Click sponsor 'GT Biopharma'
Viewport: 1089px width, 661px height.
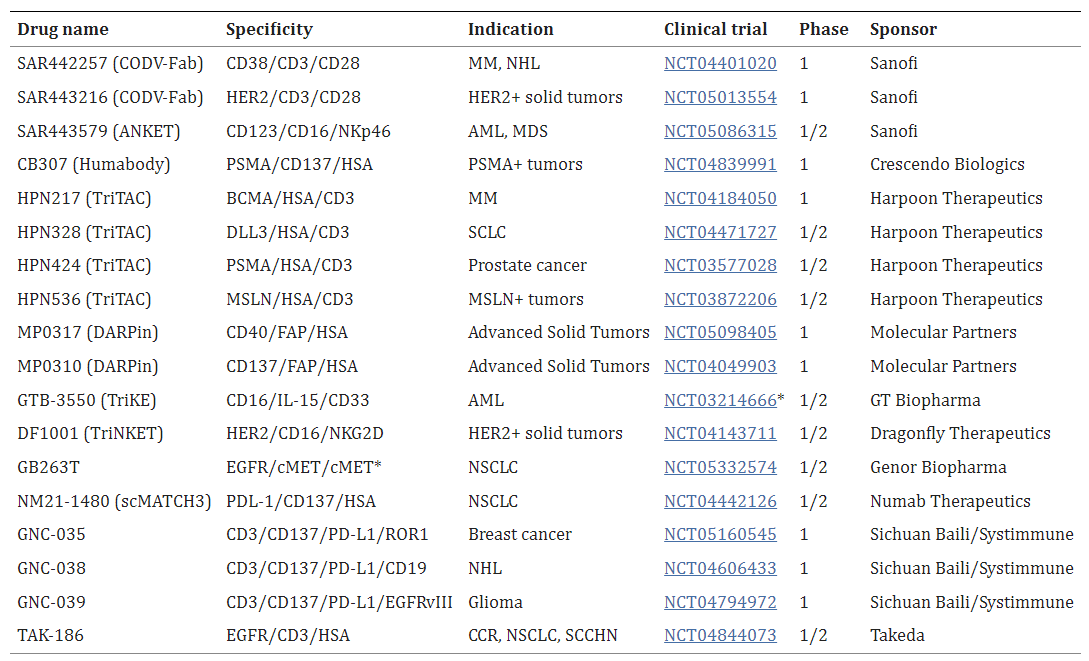pos(925,401)
